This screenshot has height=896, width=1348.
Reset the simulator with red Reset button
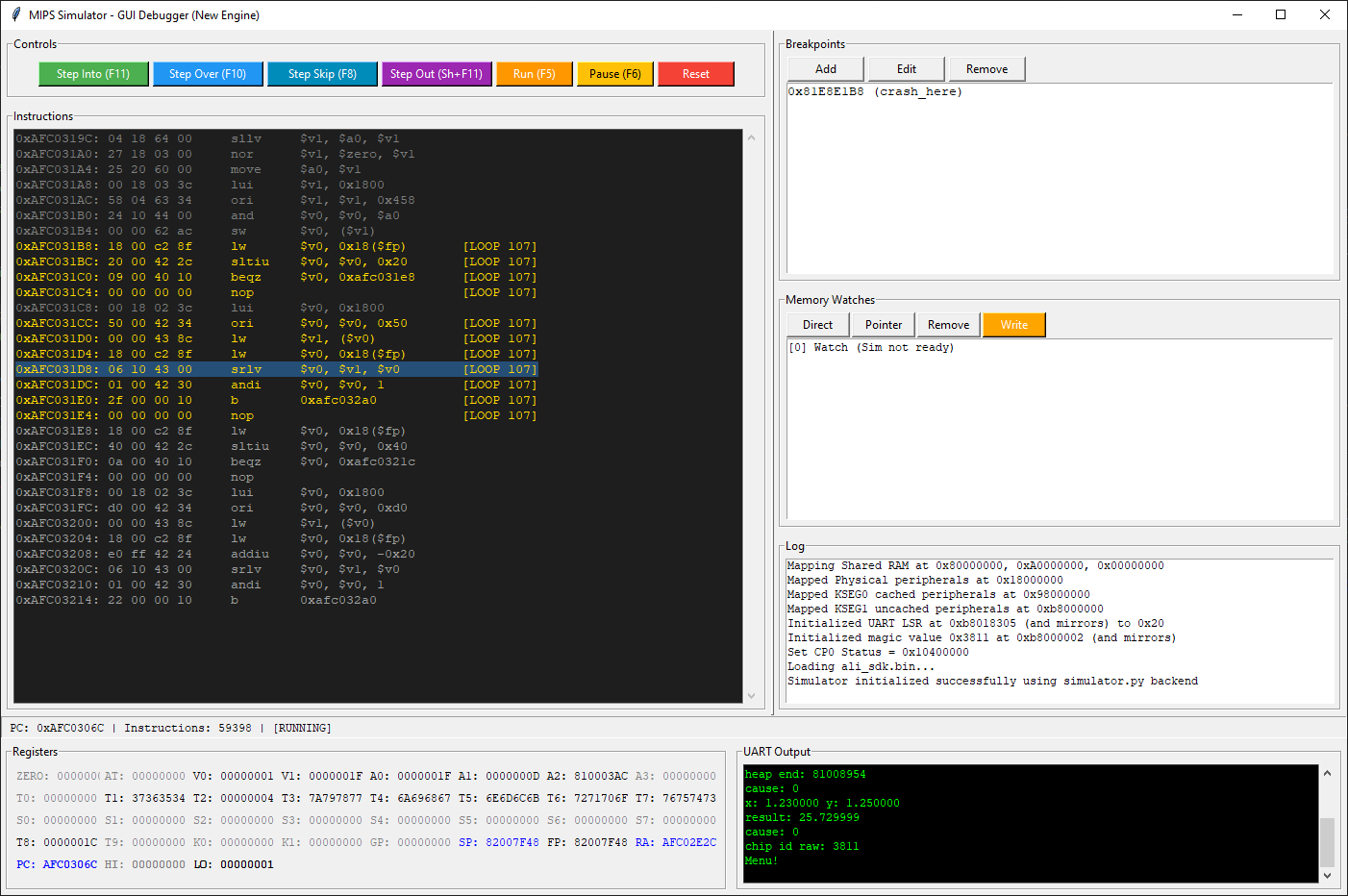[695, 74]
